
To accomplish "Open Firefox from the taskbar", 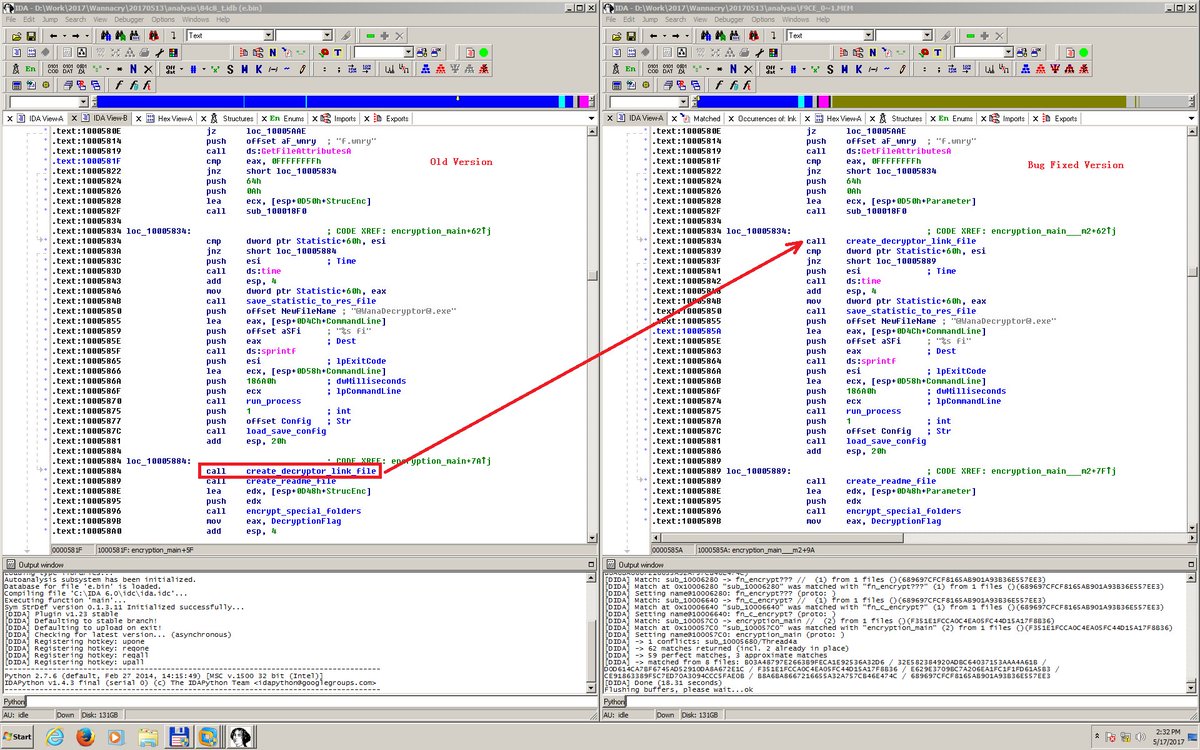I will point(84,736).
